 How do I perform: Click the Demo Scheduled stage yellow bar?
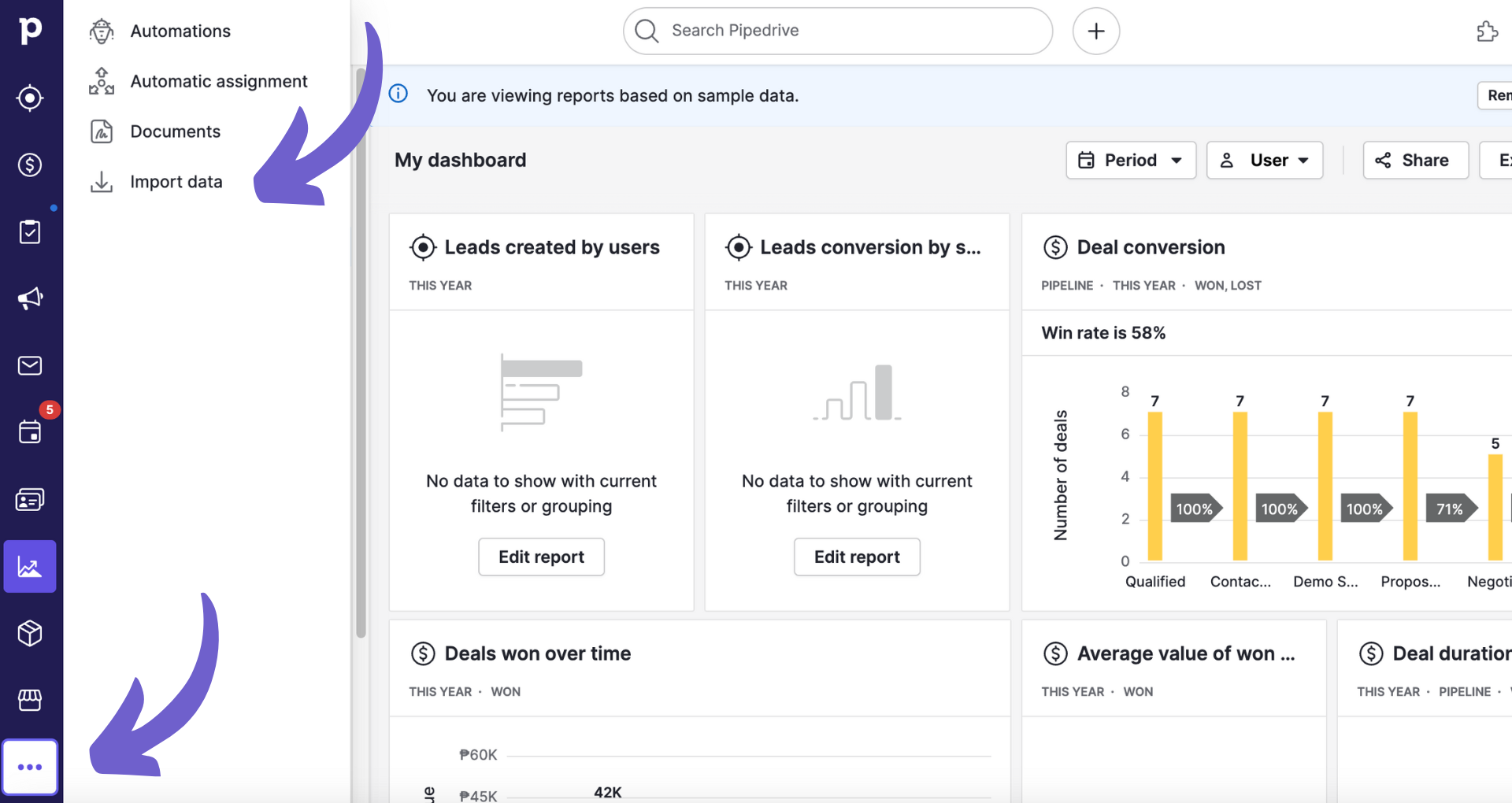(1325, 487)
